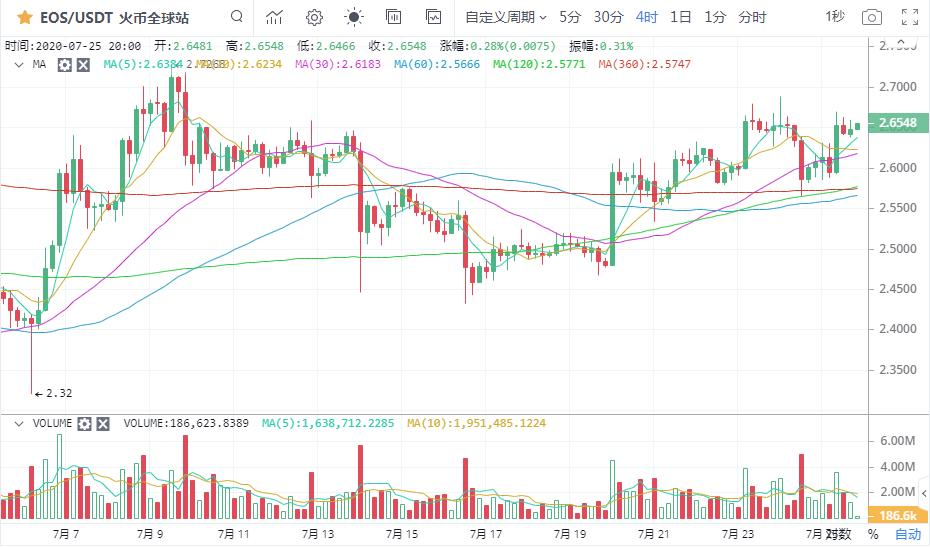
Task: Collapse the VOLUME indicator legend
Action: click(17, 424)
